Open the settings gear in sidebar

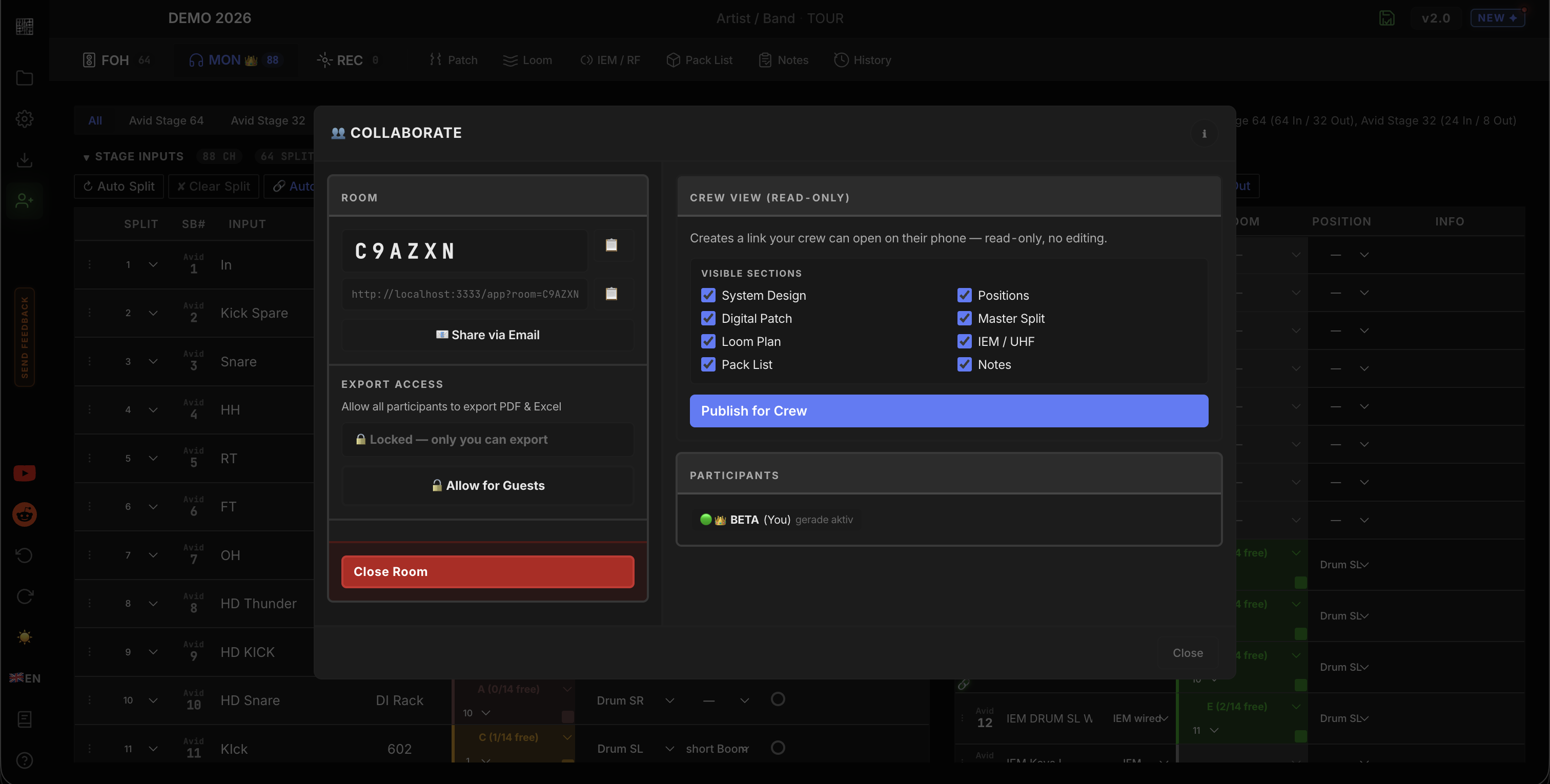click(24, 119)
